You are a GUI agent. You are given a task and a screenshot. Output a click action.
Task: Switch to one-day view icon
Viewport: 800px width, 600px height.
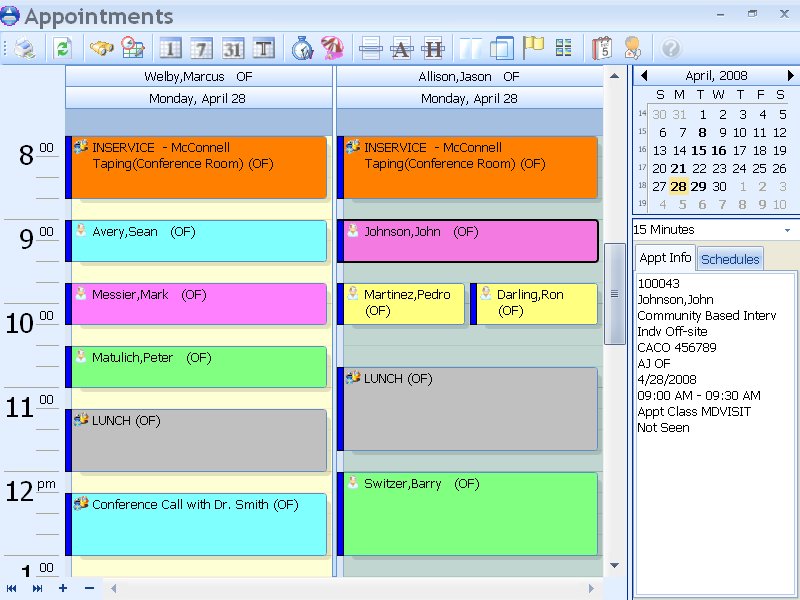tap(170, 49)
